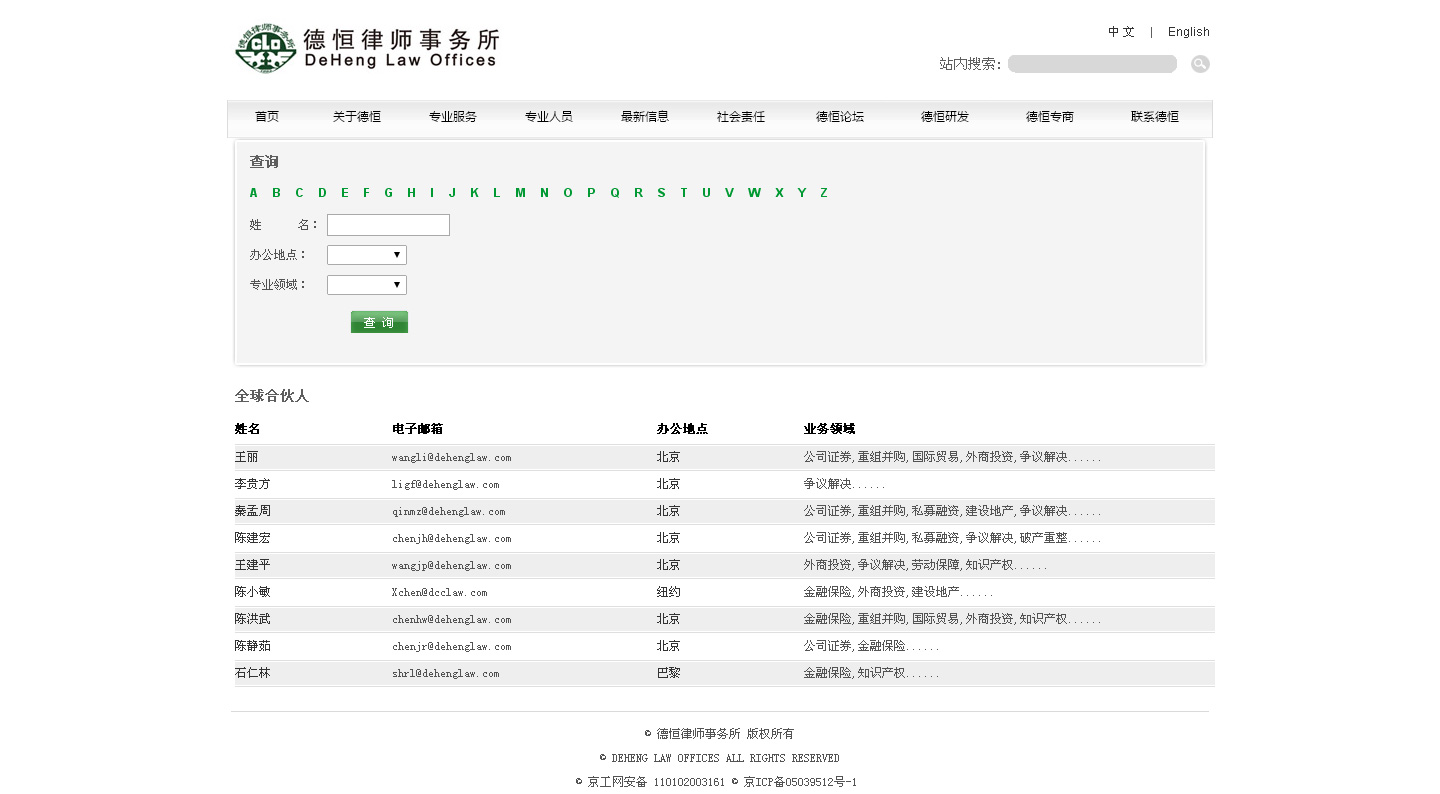Open the 德恒论坛 menu item

pos(840,117)
